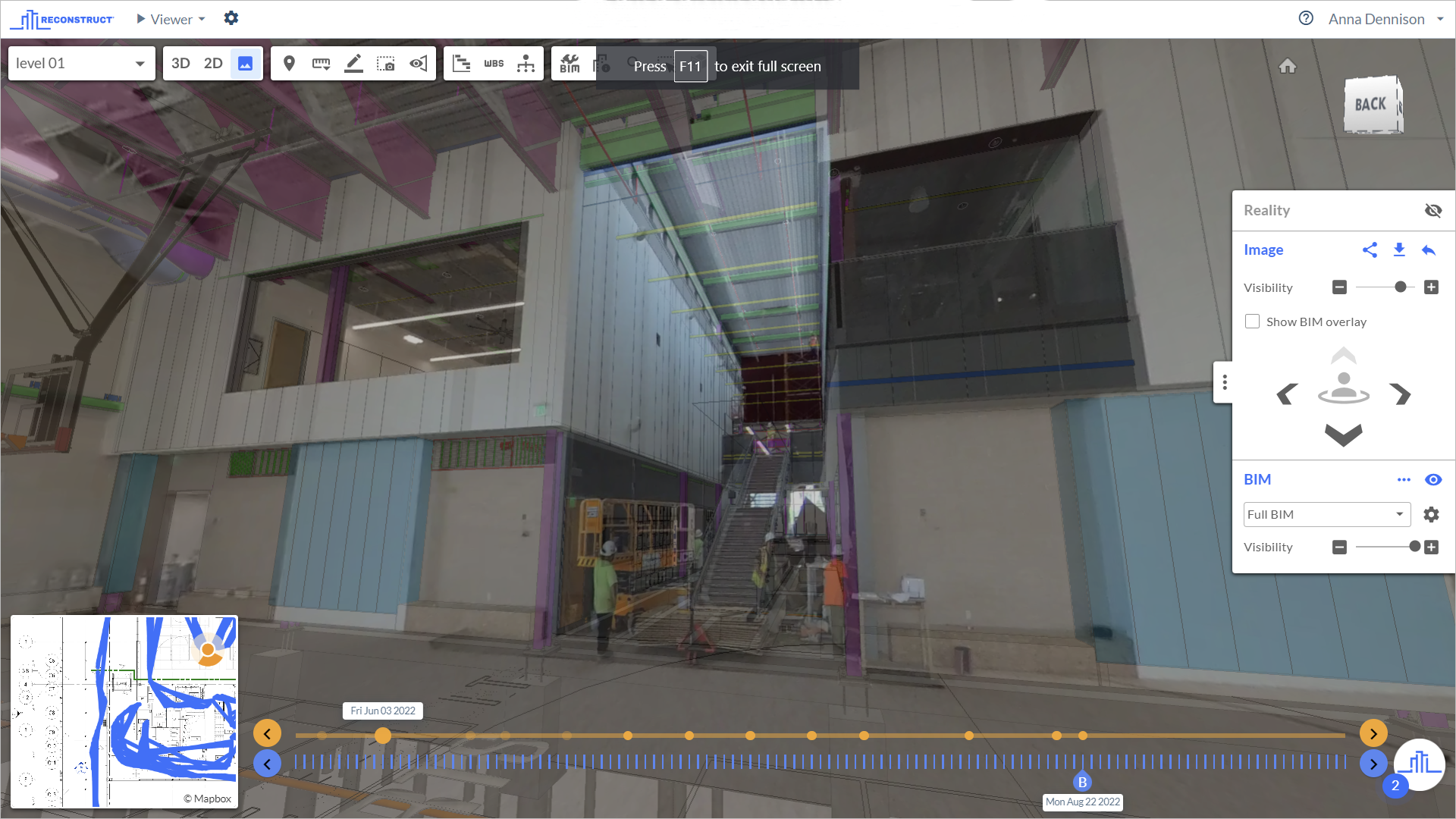The width and height of the screenshot is (1456, 819).
Task: Expand the Full BIM dropdown
Action: pos(1326,515)
